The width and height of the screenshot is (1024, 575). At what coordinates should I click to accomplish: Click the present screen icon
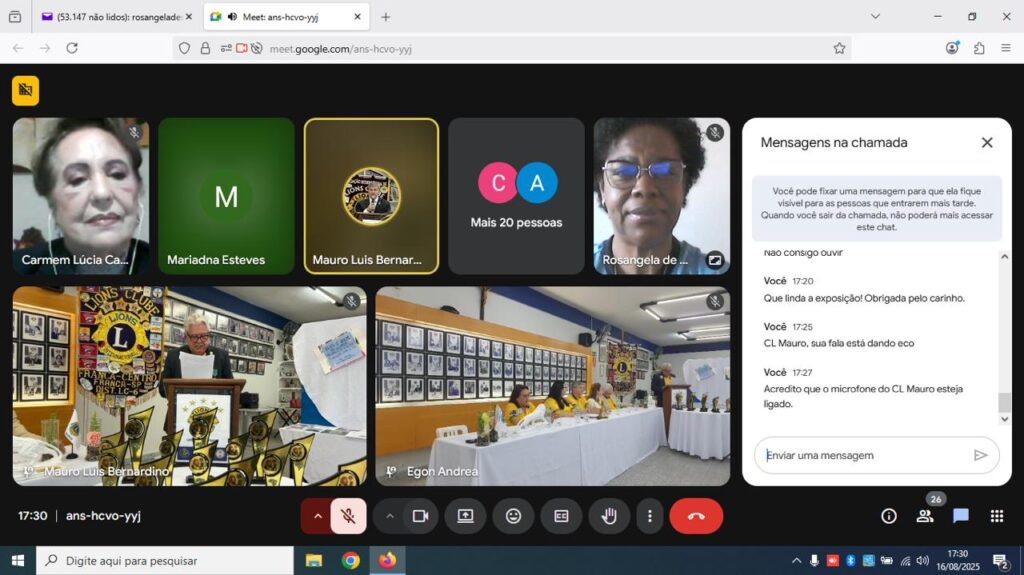coord(465,516)
